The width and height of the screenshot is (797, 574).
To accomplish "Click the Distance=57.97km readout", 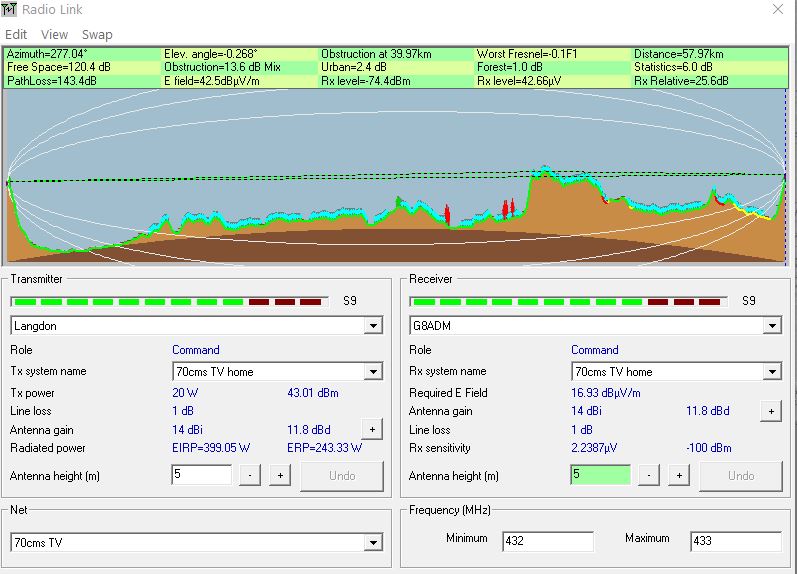I will tap(679, 54).
